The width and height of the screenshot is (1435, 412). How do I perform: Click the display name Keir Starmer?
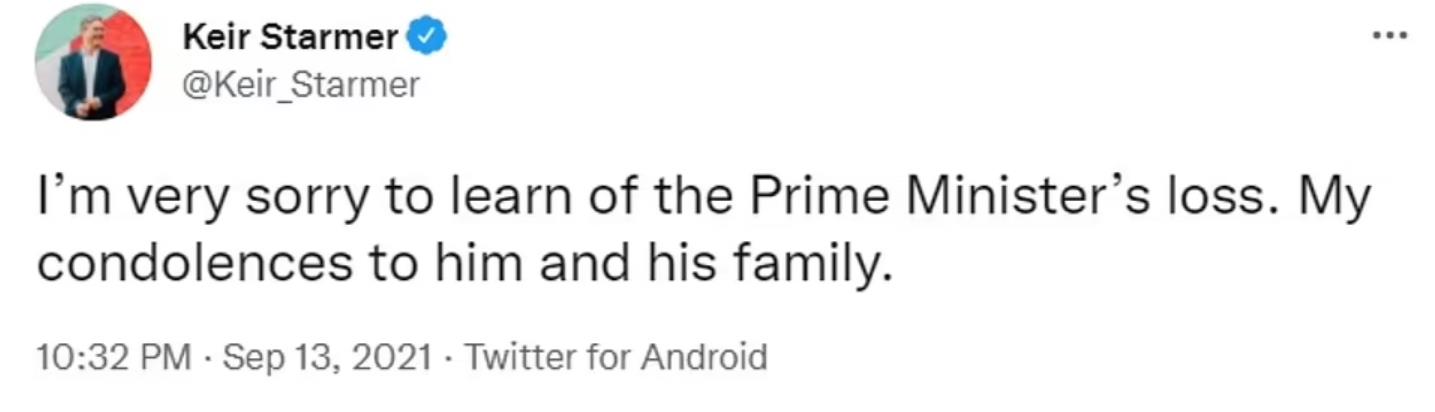(290, 38)
